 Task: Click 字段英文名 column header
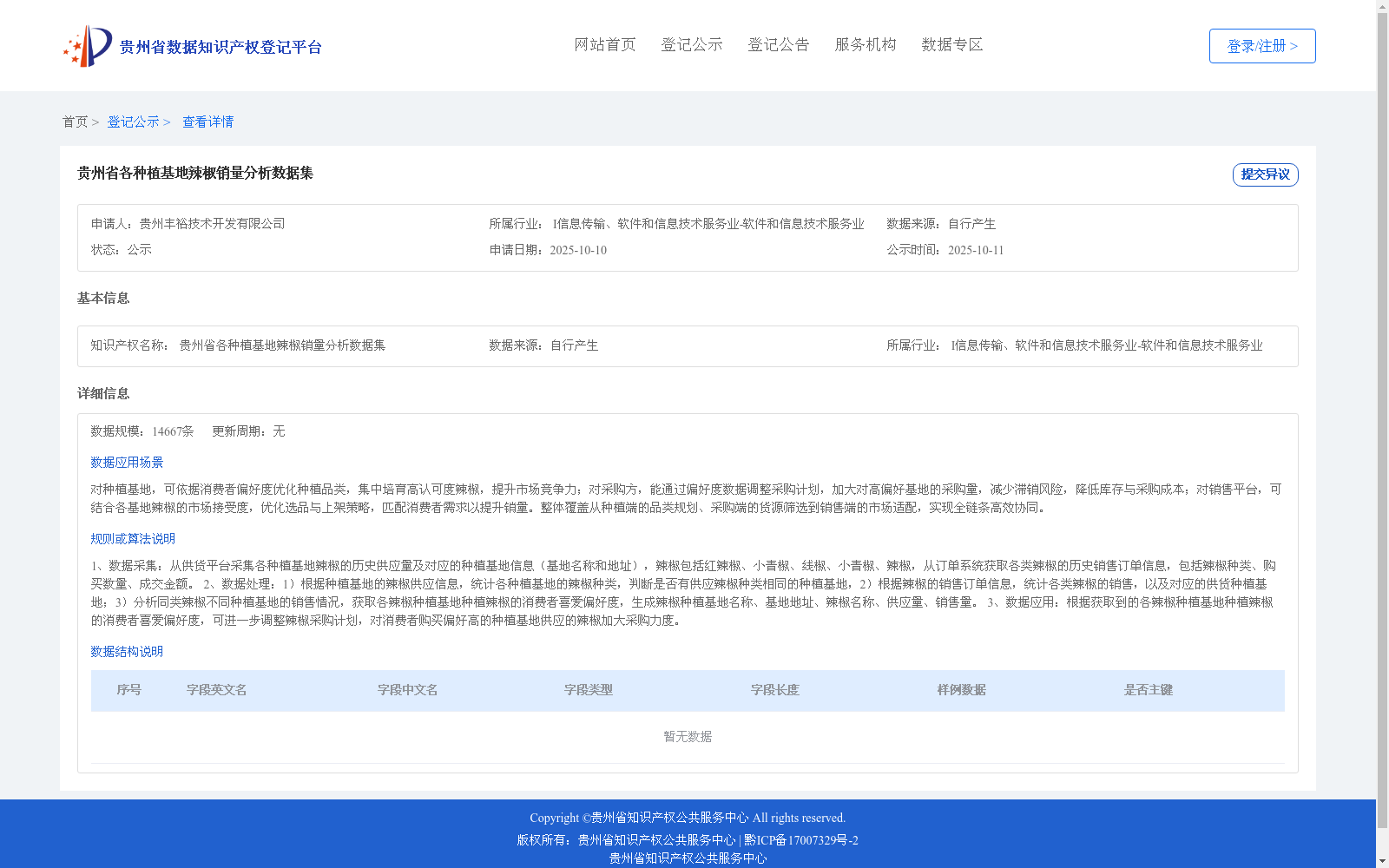(x=217, y=690)
